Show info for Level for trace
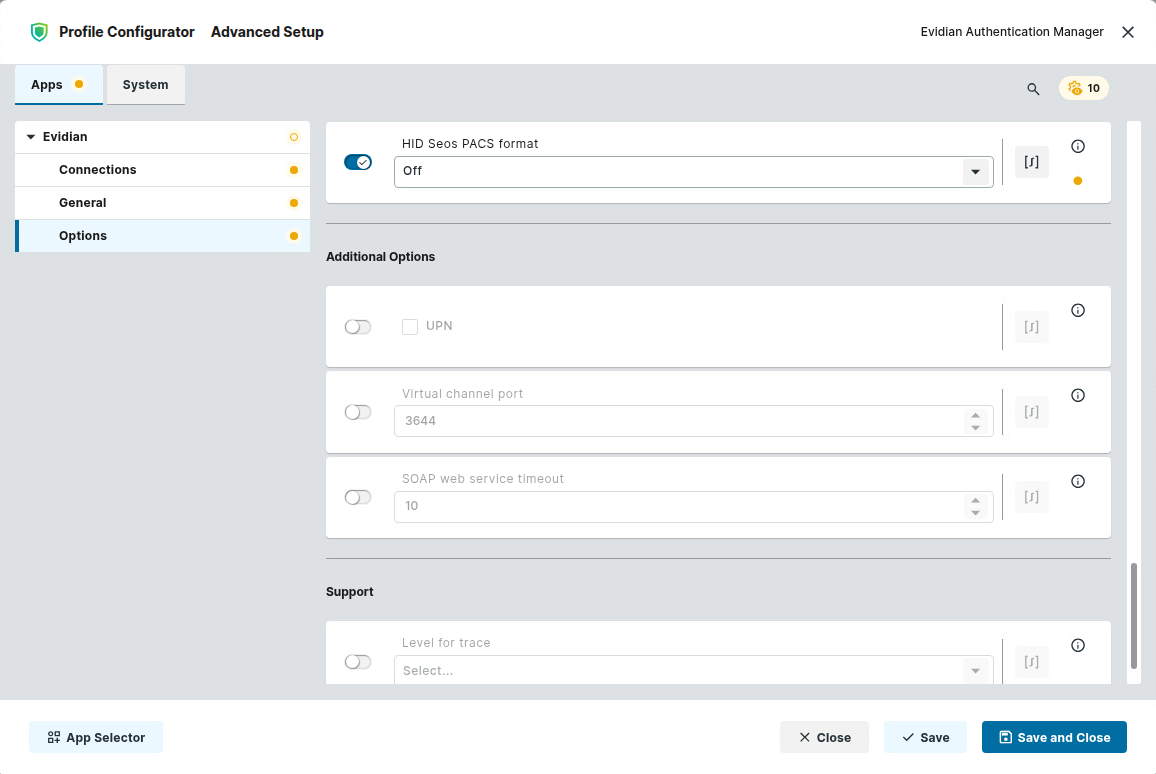The width and height of the screenshot is (1156, 774). tap(1078, 645)
